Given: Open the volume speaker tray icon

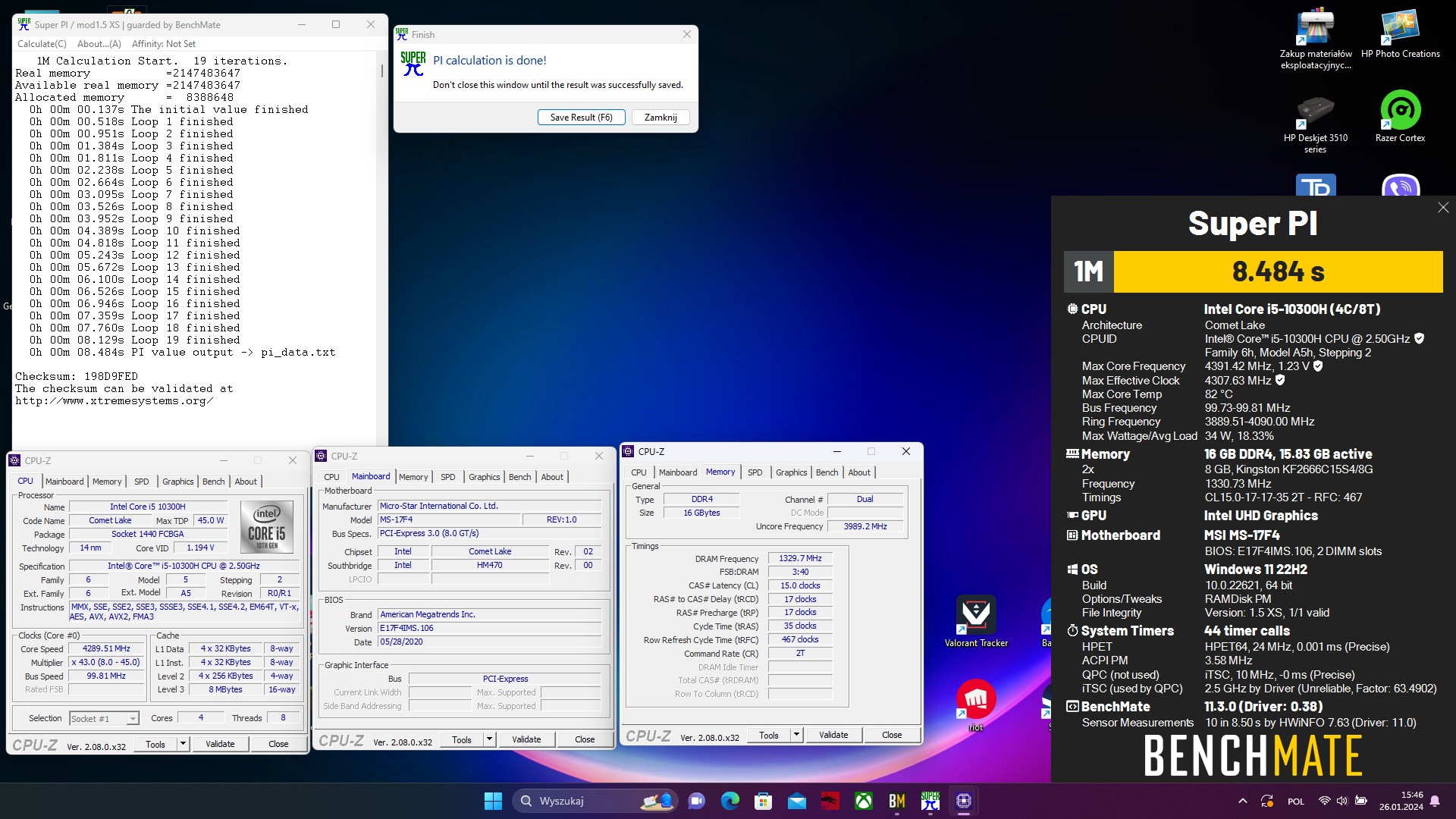Looking at the screenshot, I should [x=1341, y=801].
